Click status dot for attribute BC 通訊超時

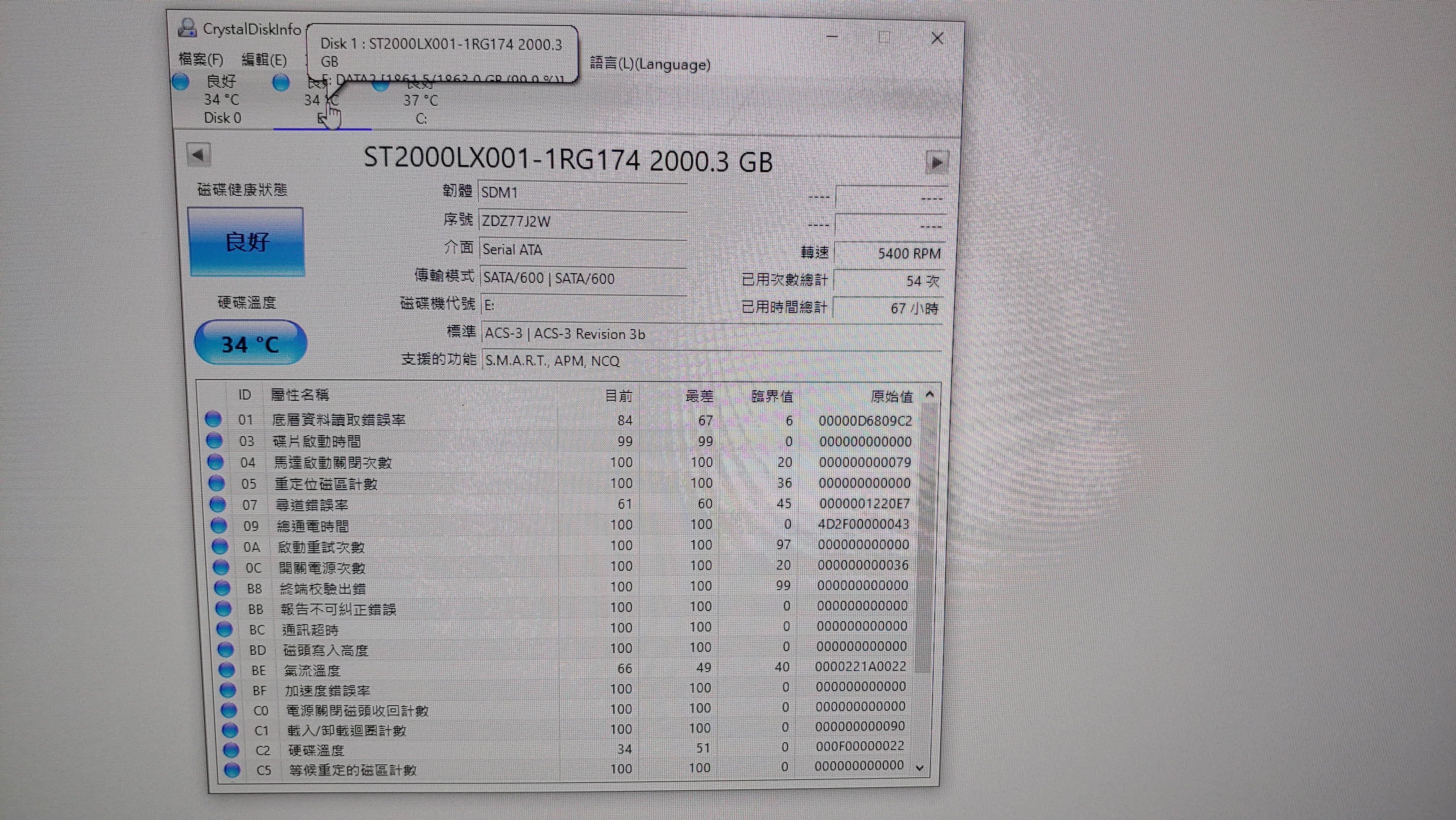pos(224,629)
